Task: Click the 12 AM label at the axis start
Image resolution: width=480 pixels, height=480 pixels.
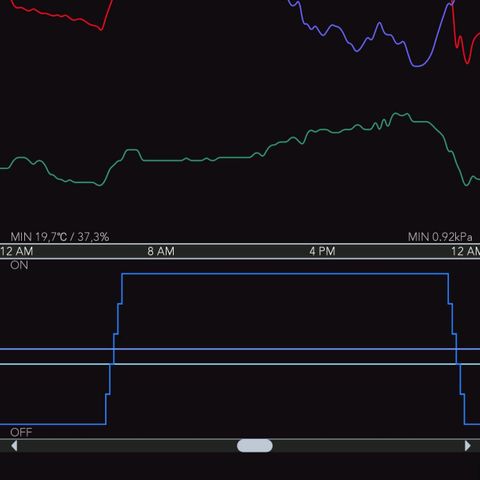Action: point(17,251)
